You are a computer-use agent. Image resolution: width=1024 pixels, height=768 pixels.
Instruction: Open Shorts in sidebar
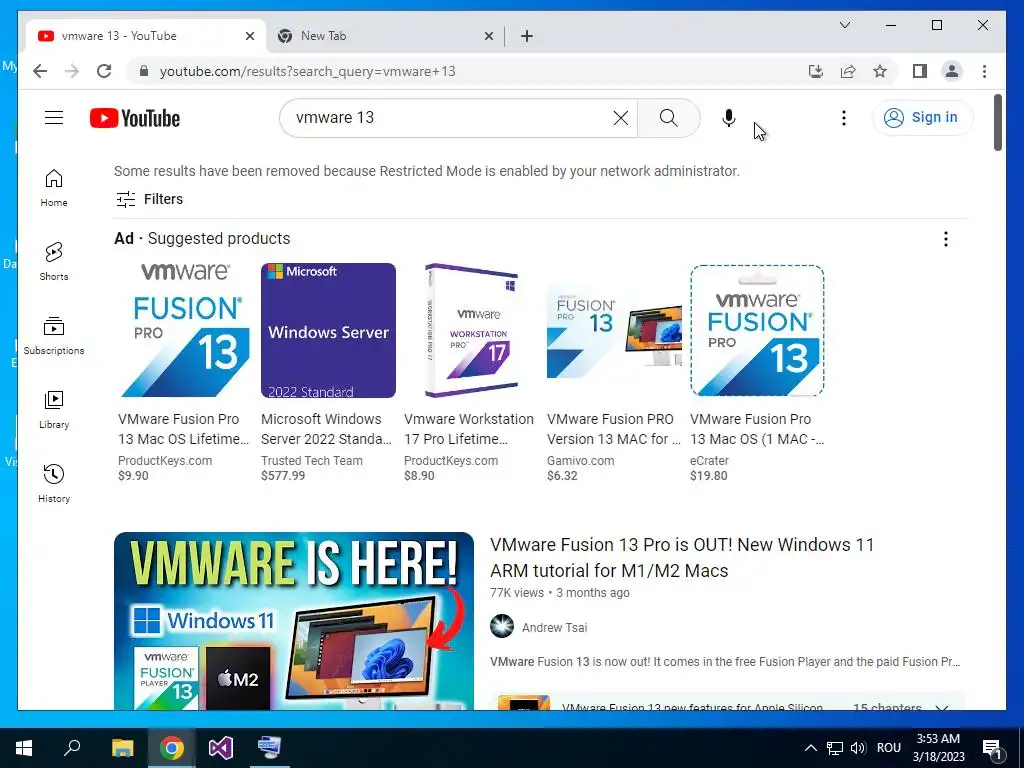[54, 262]
